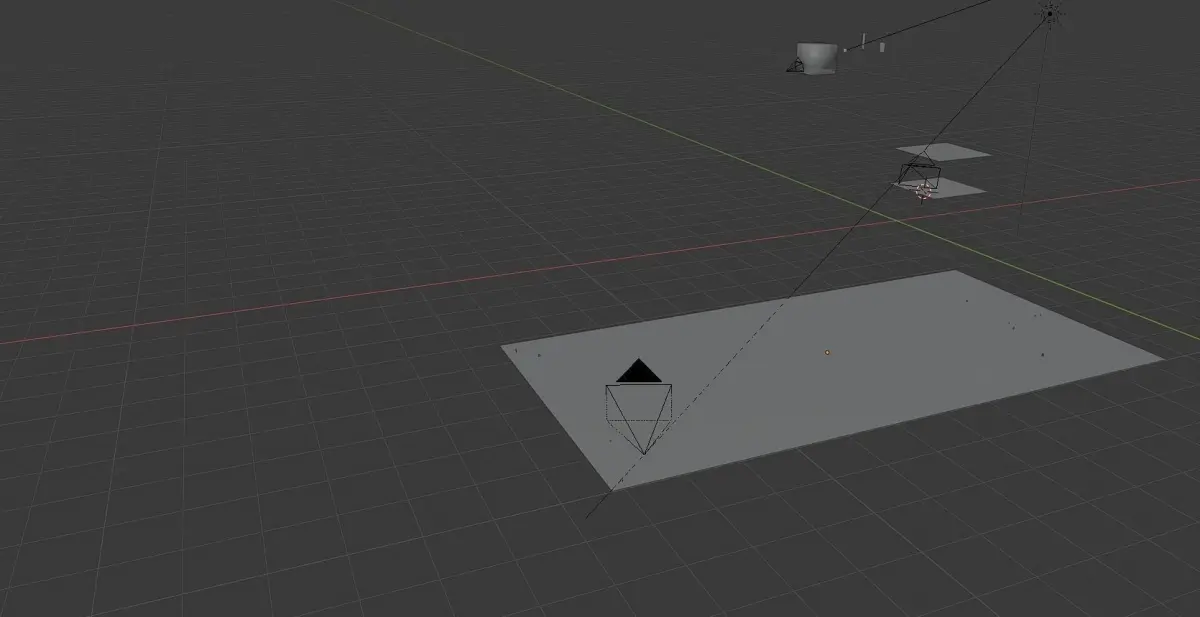Click the orange origin dot on the plane
The width and height of the screenshot is (1200, 617).
click(827, 352)
